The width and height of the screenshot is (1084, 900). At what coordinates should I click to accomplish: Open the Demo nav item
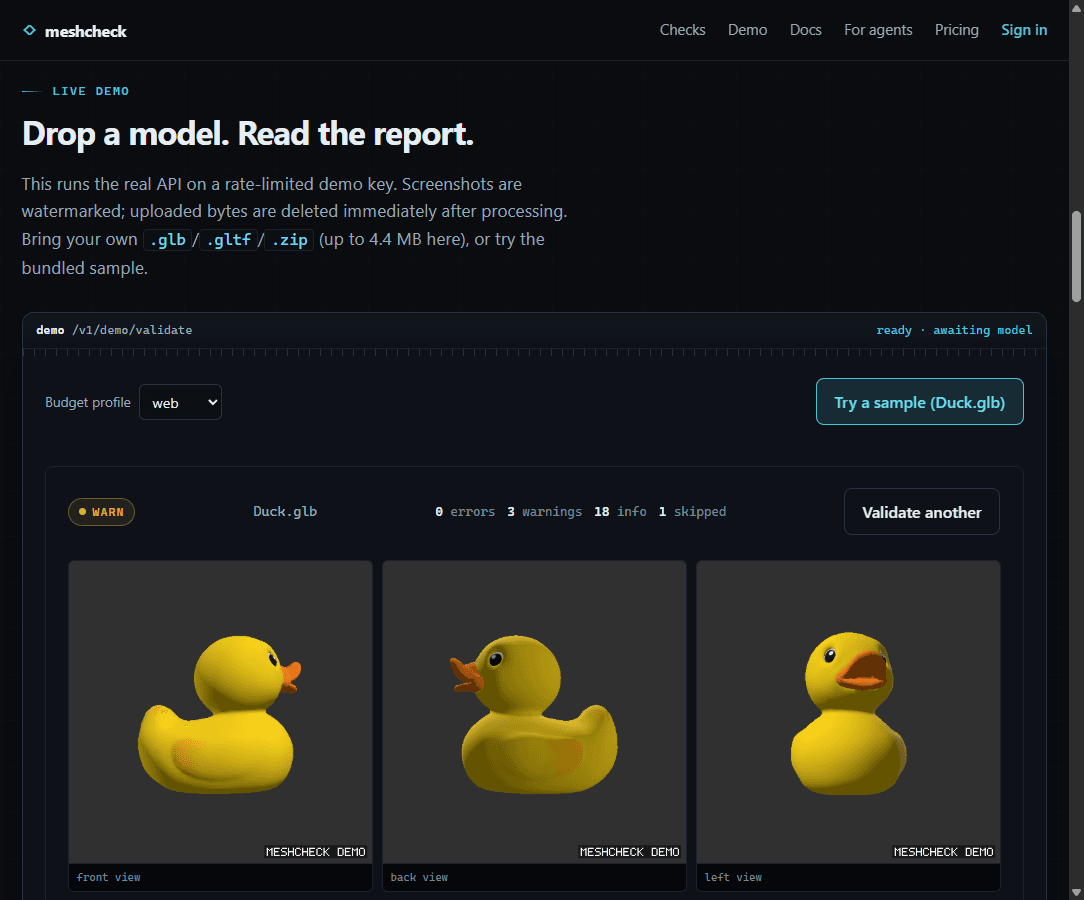pyautogui.click(x=747, y=30)
